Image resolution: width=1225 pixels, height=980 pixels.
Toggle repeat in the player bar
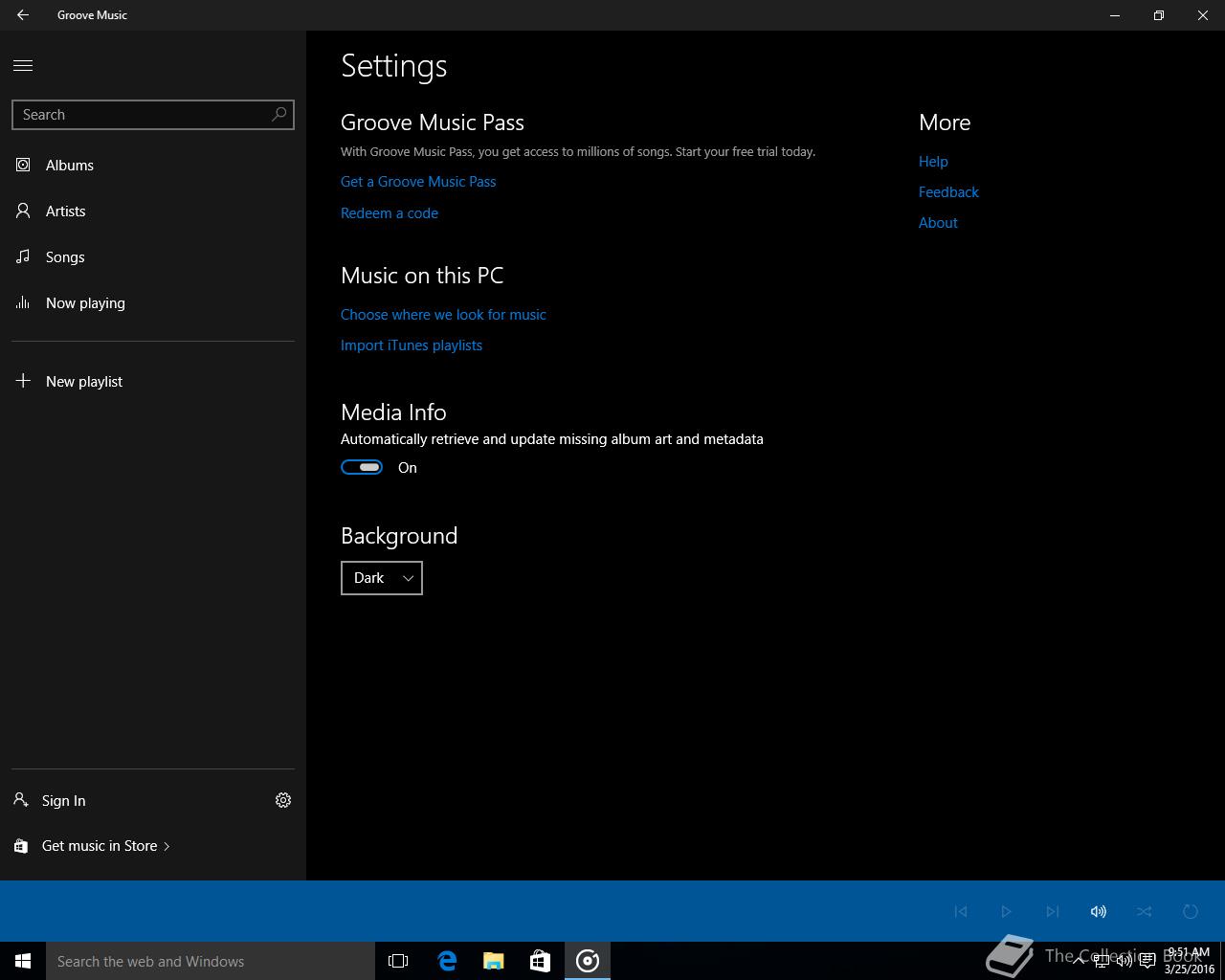point(1191,911)
